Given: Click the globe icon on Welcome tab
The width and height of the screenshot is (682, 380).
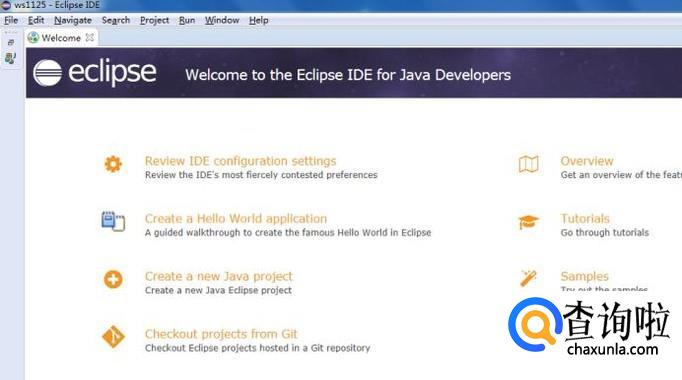Looking at the screenshot, I should (33, 37).
